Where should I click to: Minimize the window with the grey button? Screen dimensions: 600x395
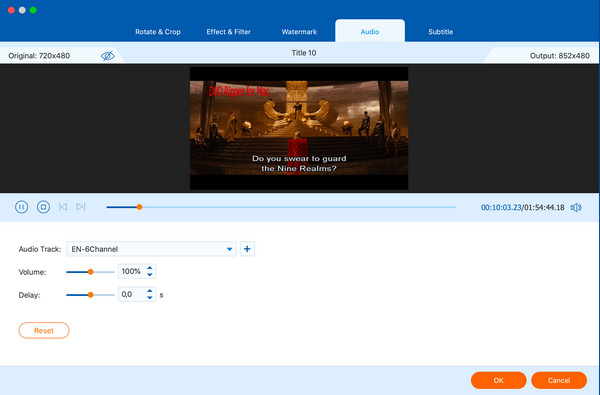(x=22, y=10)
